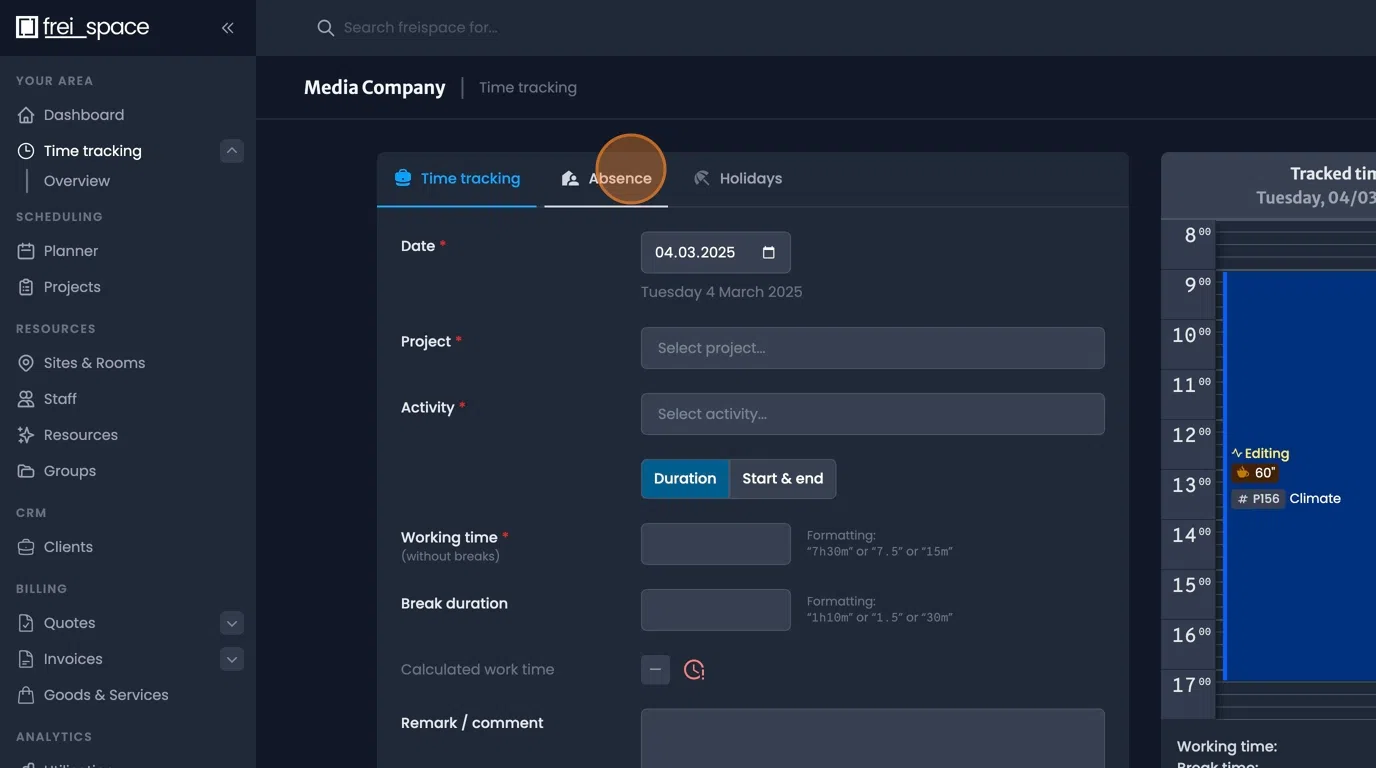Click the red clock warning icon
Viewport: 1376px width, 768px height.
(x=694, y=670)
